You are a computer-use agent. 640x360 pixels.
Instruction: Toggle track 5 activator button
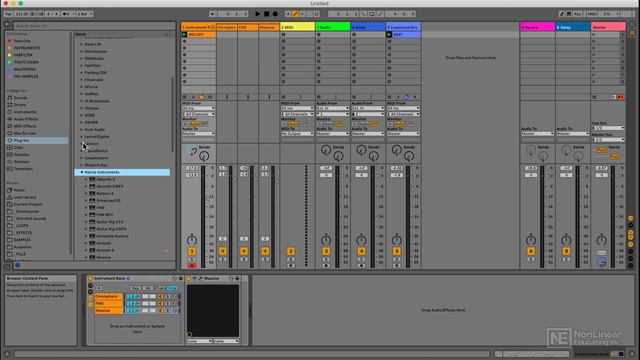point(396,251)
